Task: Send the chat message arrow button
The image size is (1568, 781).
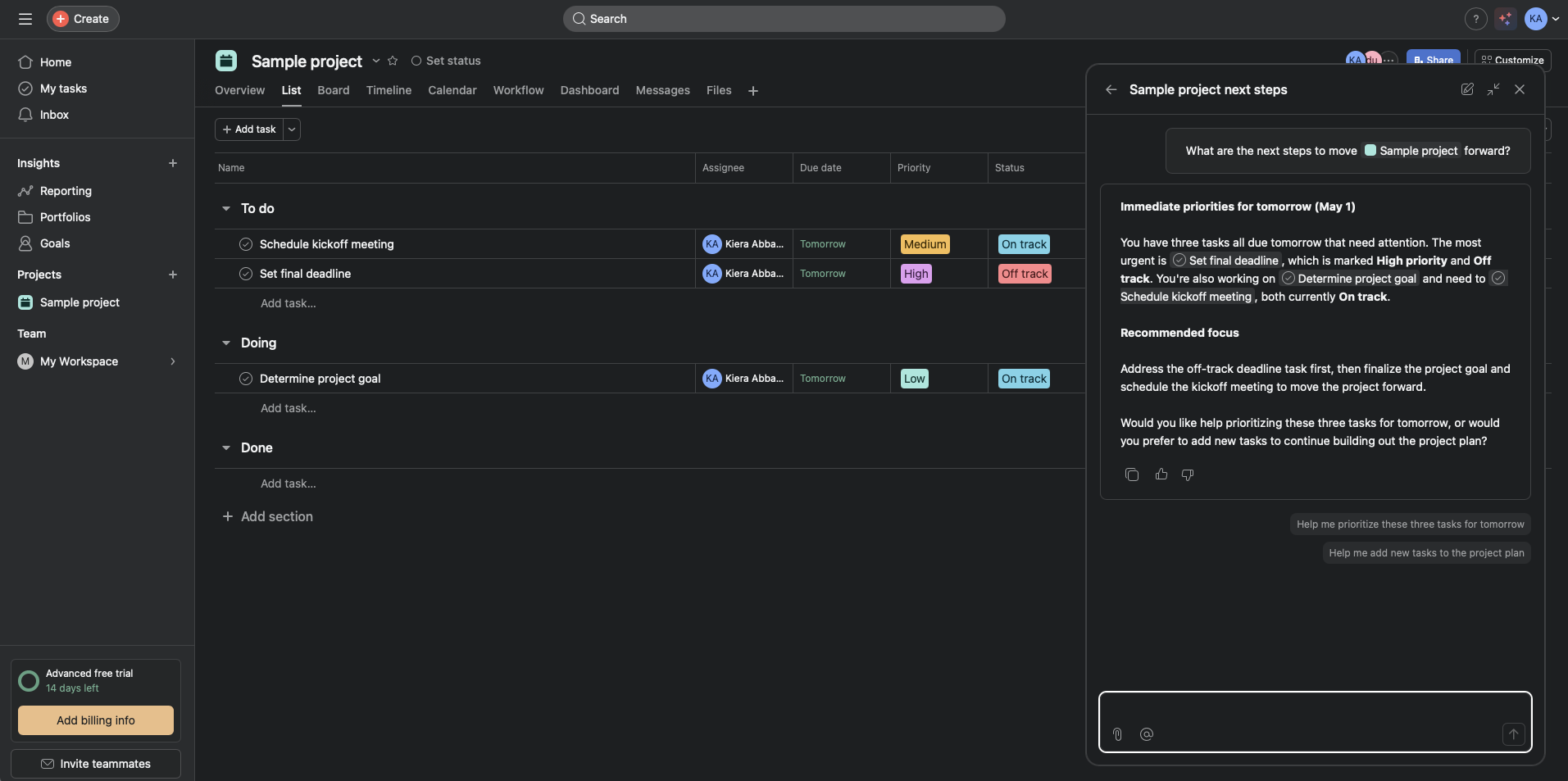Action: tap(1513, 734)
